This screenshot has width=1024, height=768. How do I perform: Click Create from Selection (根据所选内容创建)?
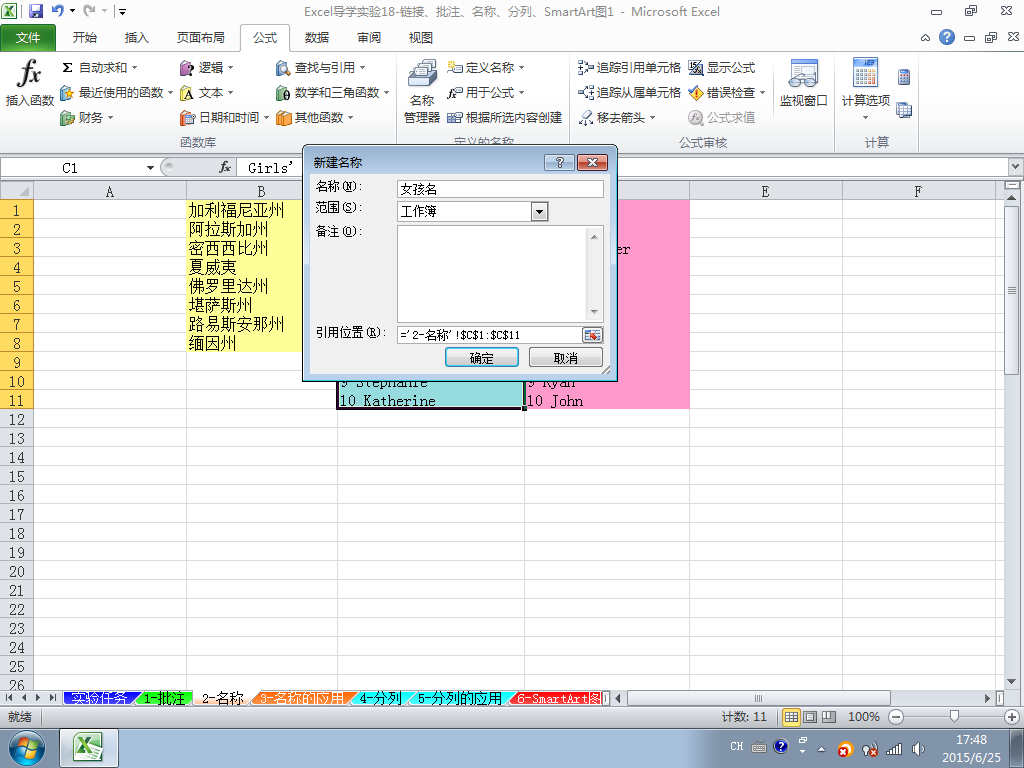(504, 118)
